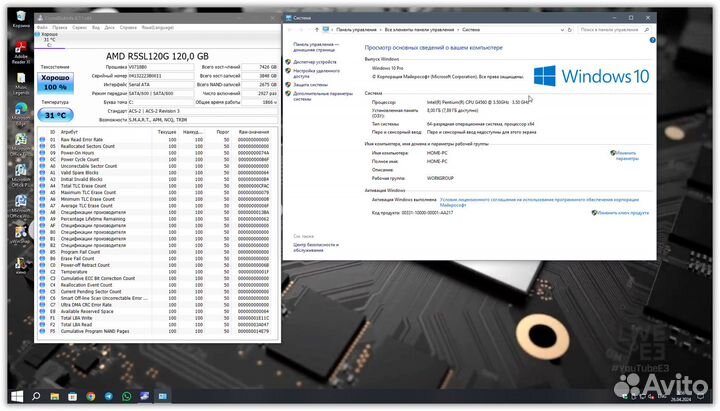Click the control panel search field
This screenshot has height=411, width=720.
614,29
